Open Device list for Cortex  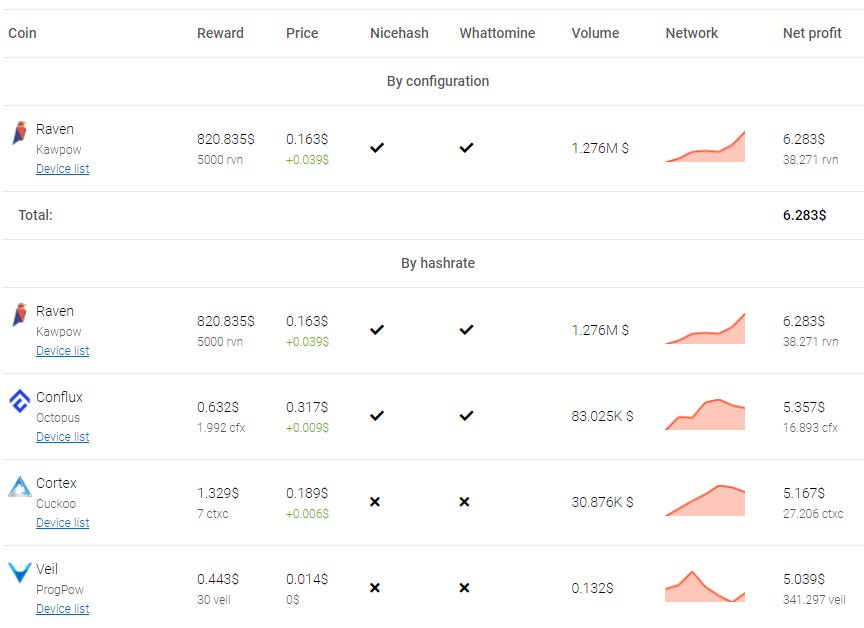coord(62,523)
